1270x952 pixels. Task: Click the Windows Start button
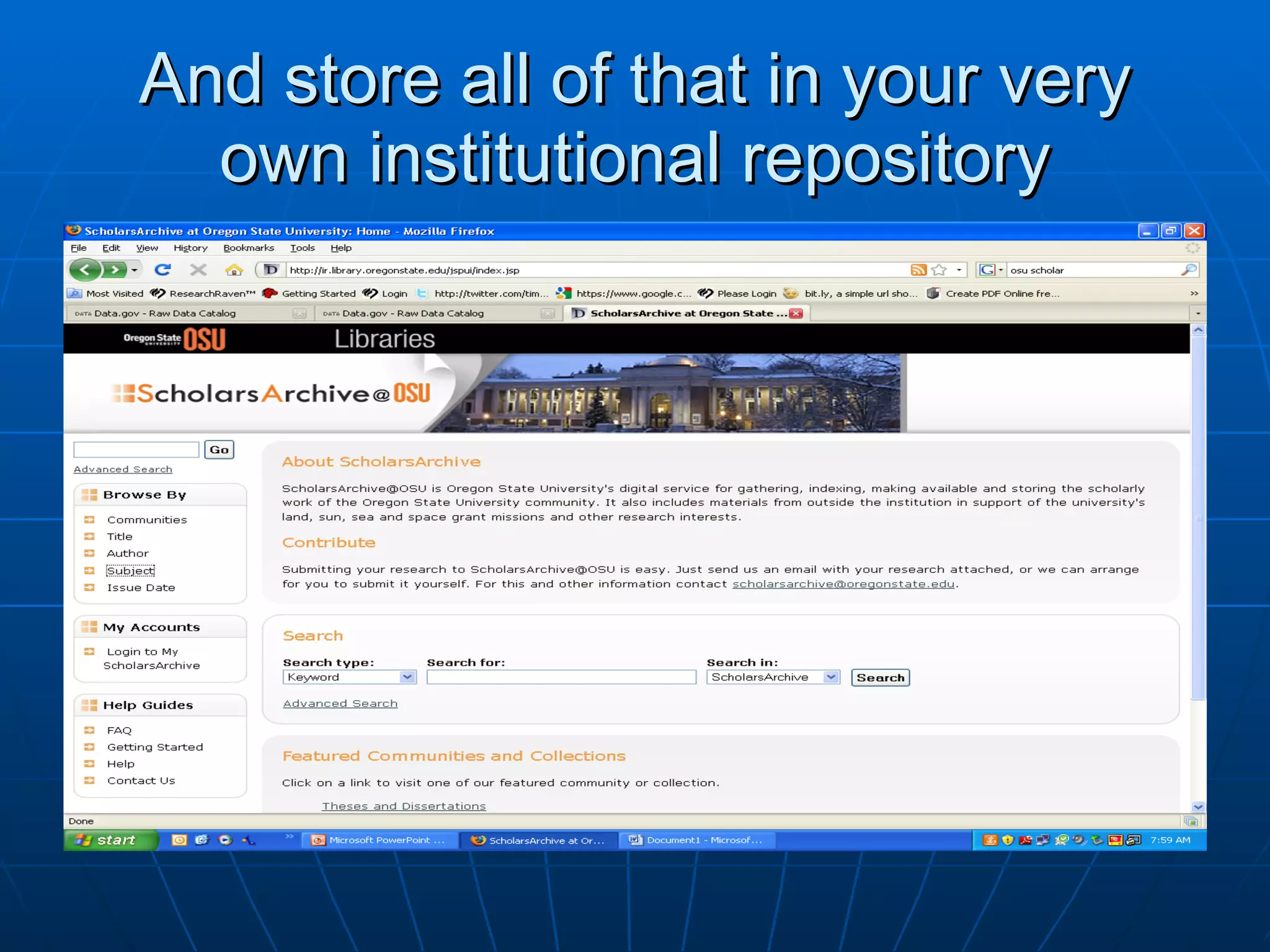pyautogui.click(x=110, y=840)
